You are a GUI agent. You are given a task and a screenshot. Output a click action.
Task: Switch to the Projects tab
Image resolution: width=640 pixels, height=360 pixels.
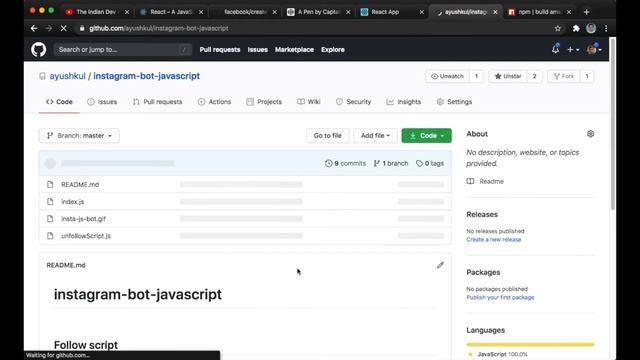[x=264, y=102]
